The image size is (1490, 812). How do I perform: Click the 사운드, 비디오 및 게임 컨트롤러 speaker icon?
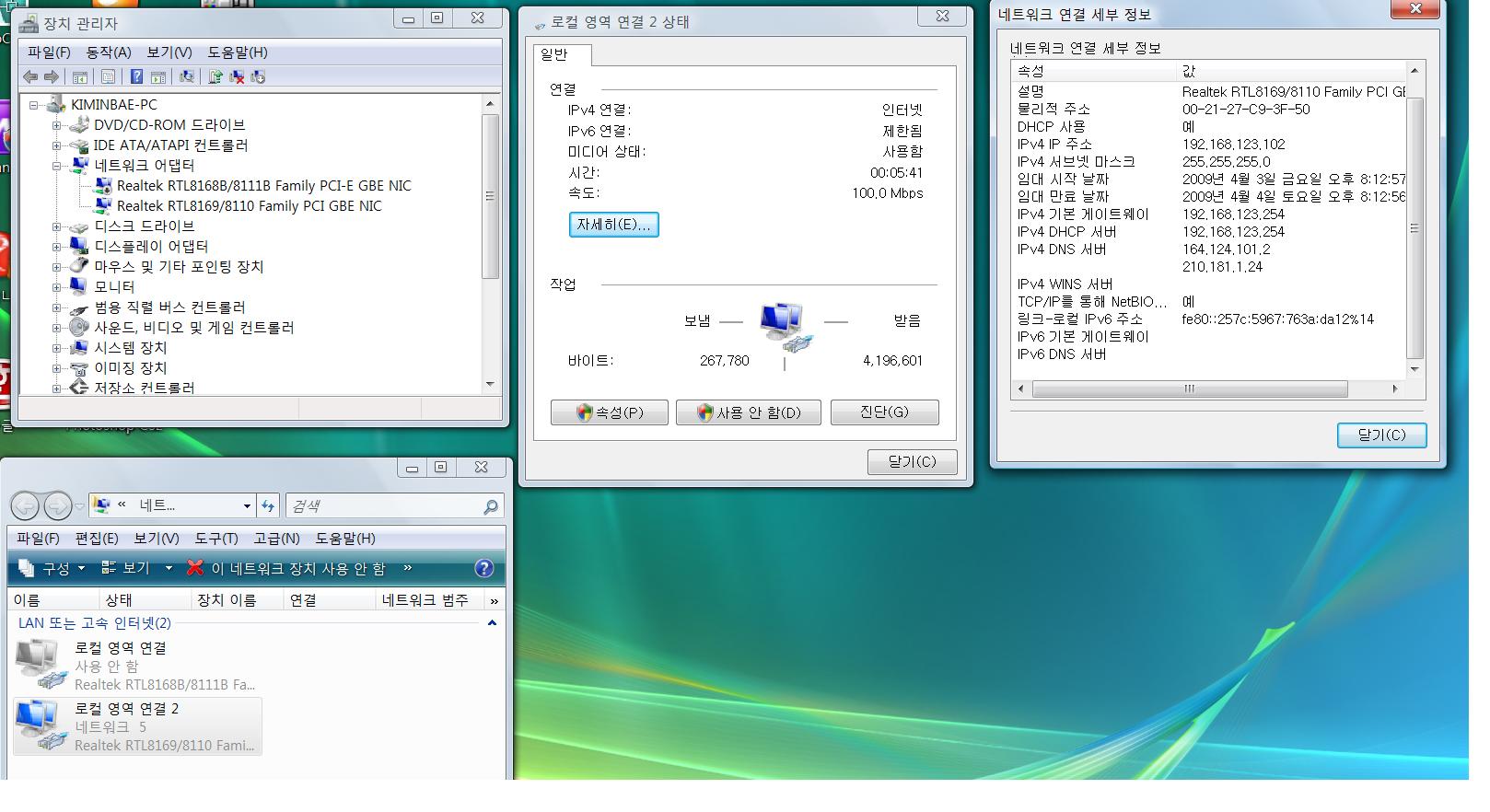coord(79,327)
